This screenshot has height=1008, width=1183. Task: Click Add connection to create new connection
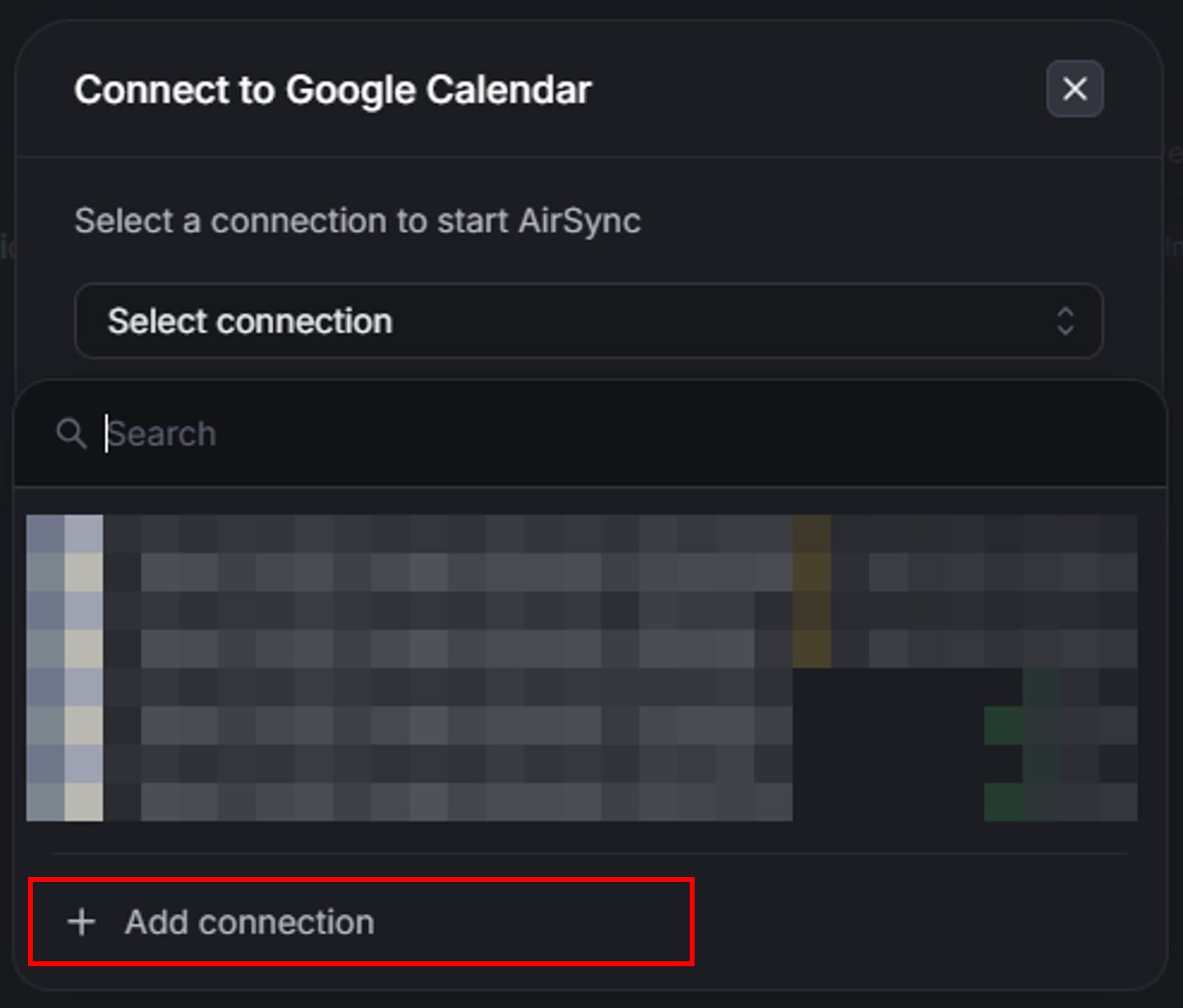coord(249,921)
